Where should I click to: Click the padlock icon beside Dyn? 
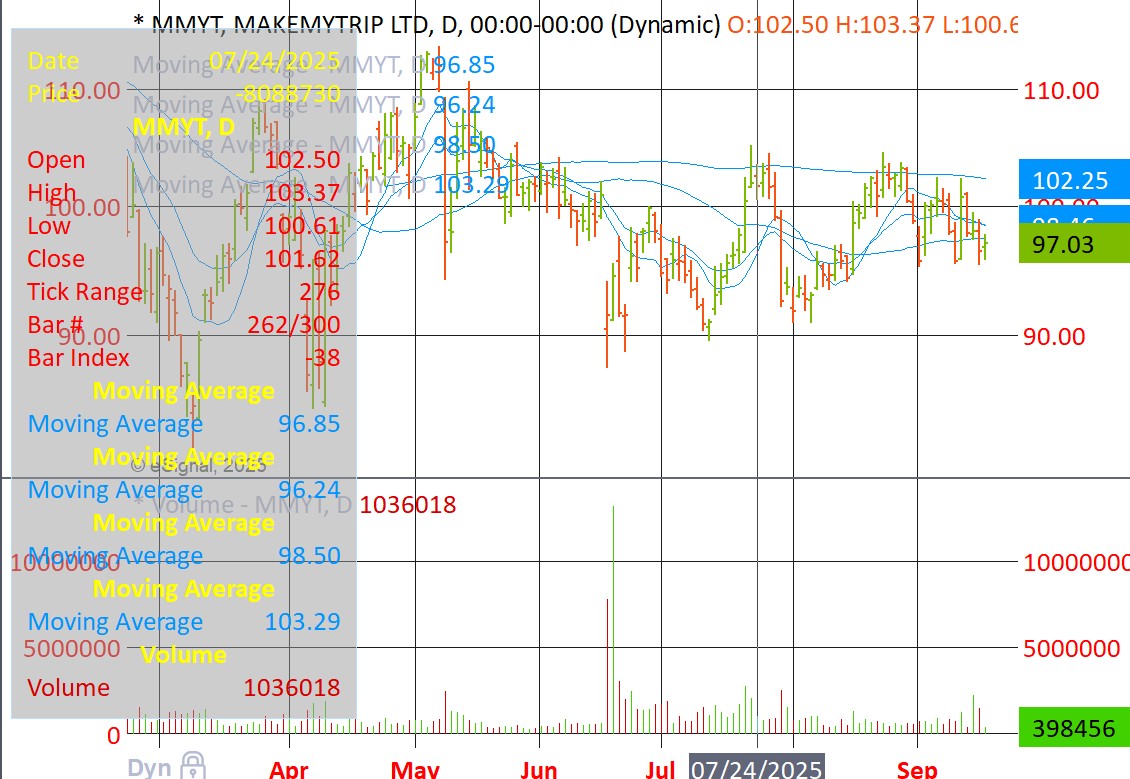[193, 766]
